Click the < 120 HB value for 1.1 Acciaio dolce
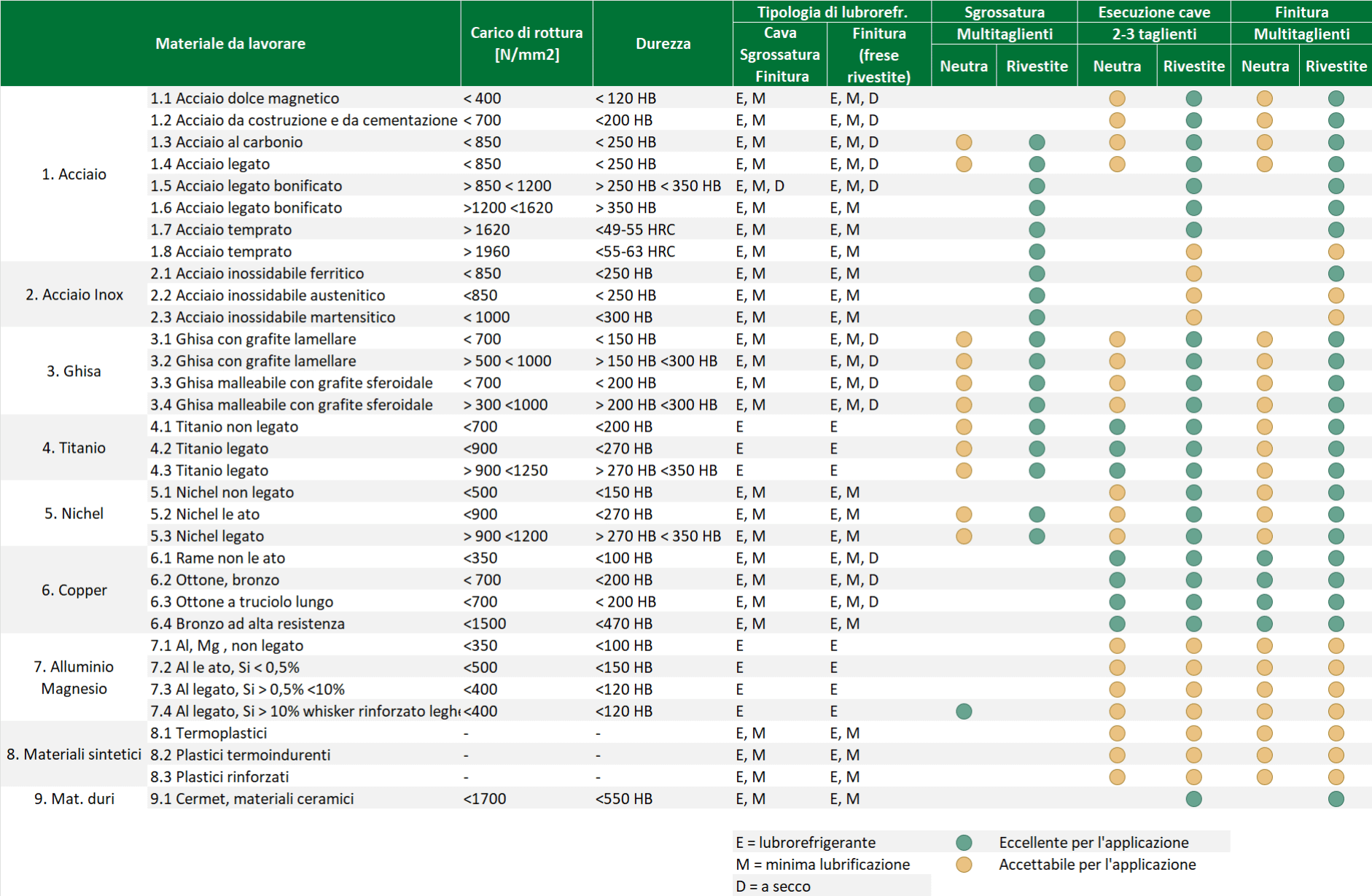 pos(625,98)
